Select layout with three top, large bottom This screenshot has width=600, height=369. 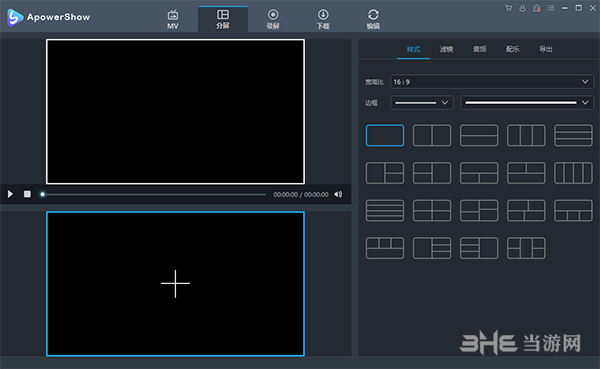(x=385, y=248)
